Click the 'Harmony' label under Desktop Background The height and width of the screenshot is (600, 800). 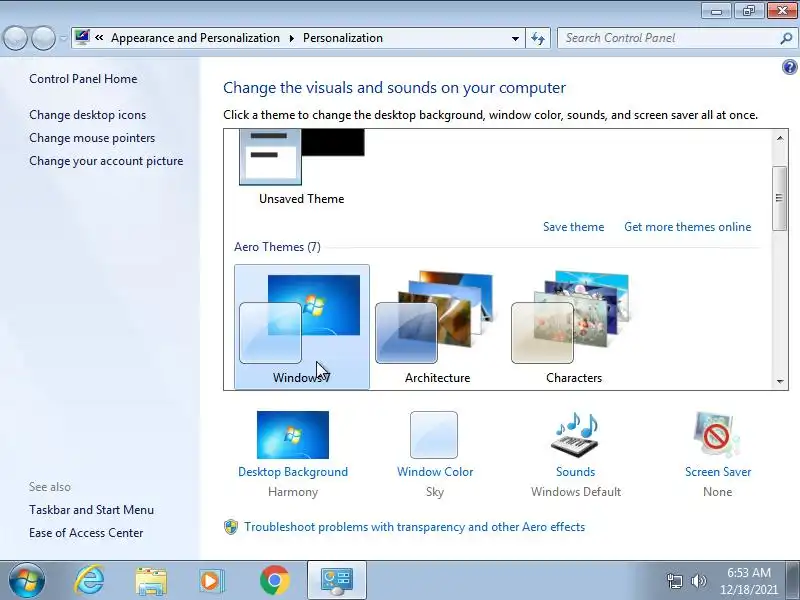[x=293, y=492]
